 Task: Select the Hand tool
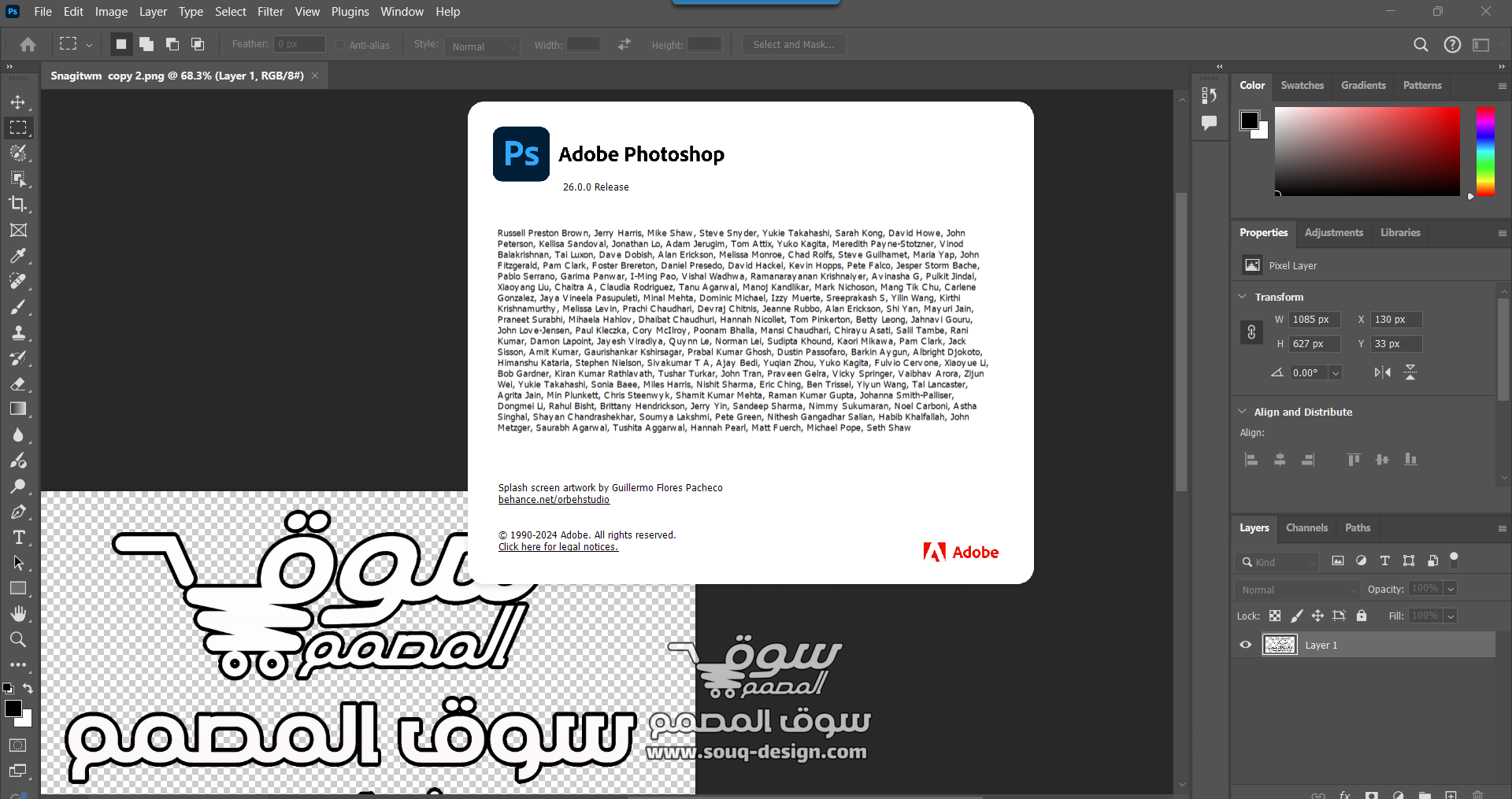pyautogui.click(x=18, y=613)
